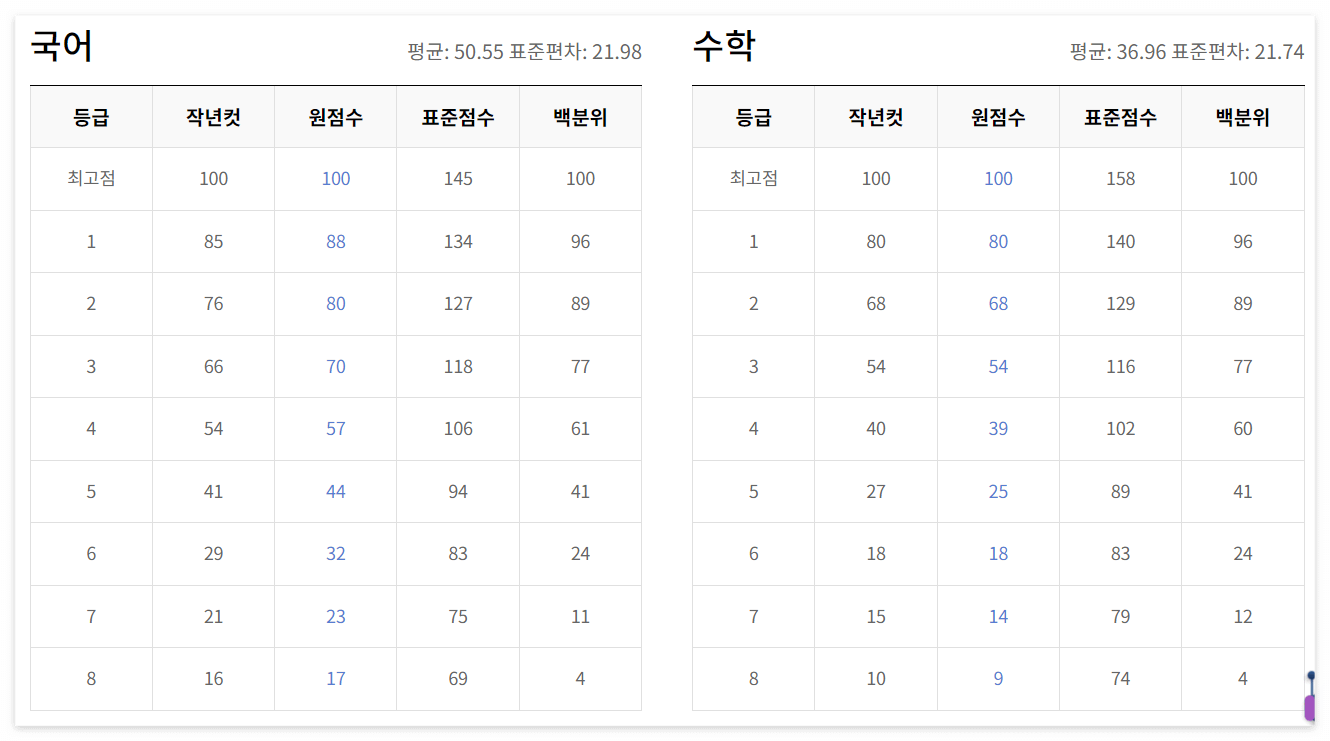
Task: Click 수학 최고점 원점수 value 100
Action: coord(997,179)
